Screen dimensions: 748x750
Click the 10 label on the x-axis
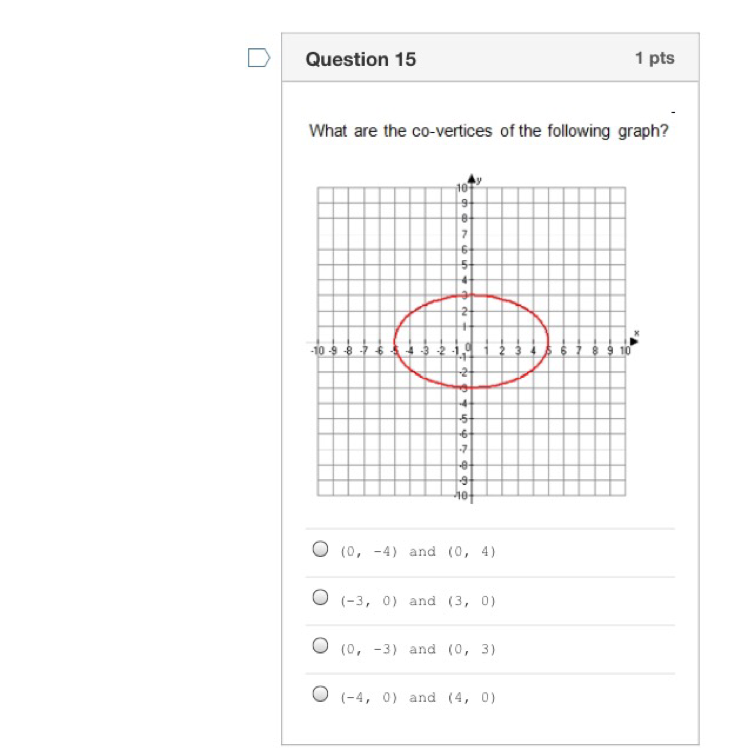(x=625, y=351)
